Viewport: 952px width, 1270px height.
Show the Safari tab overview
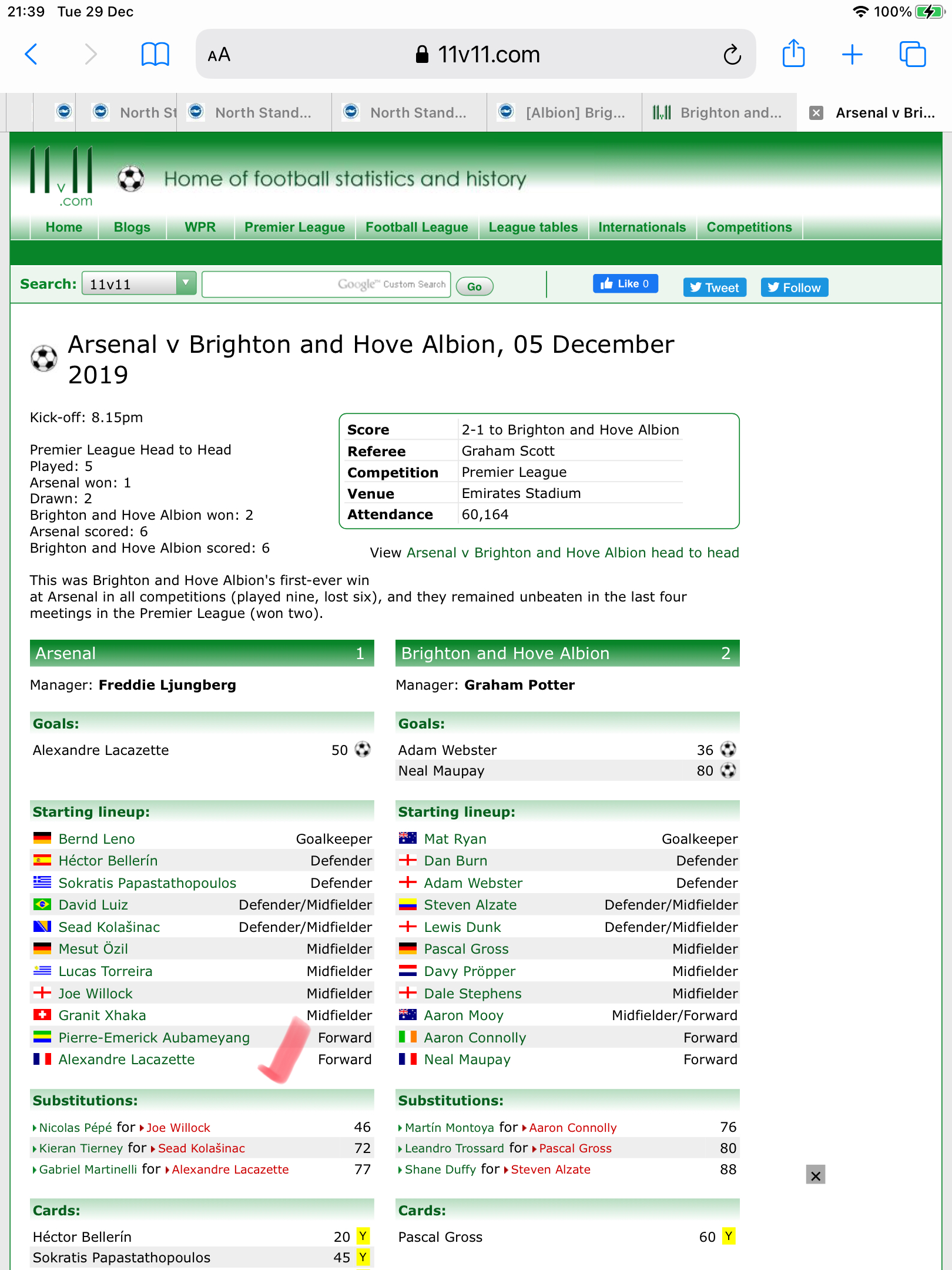(x=913, y=54)
